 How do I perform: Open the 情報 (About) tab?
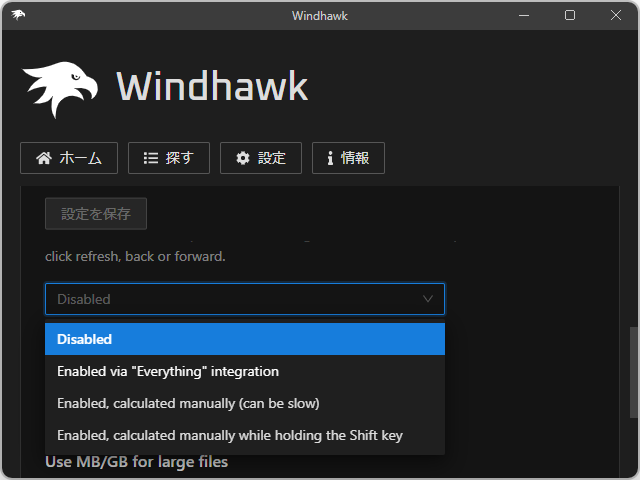tap(348, 158)
